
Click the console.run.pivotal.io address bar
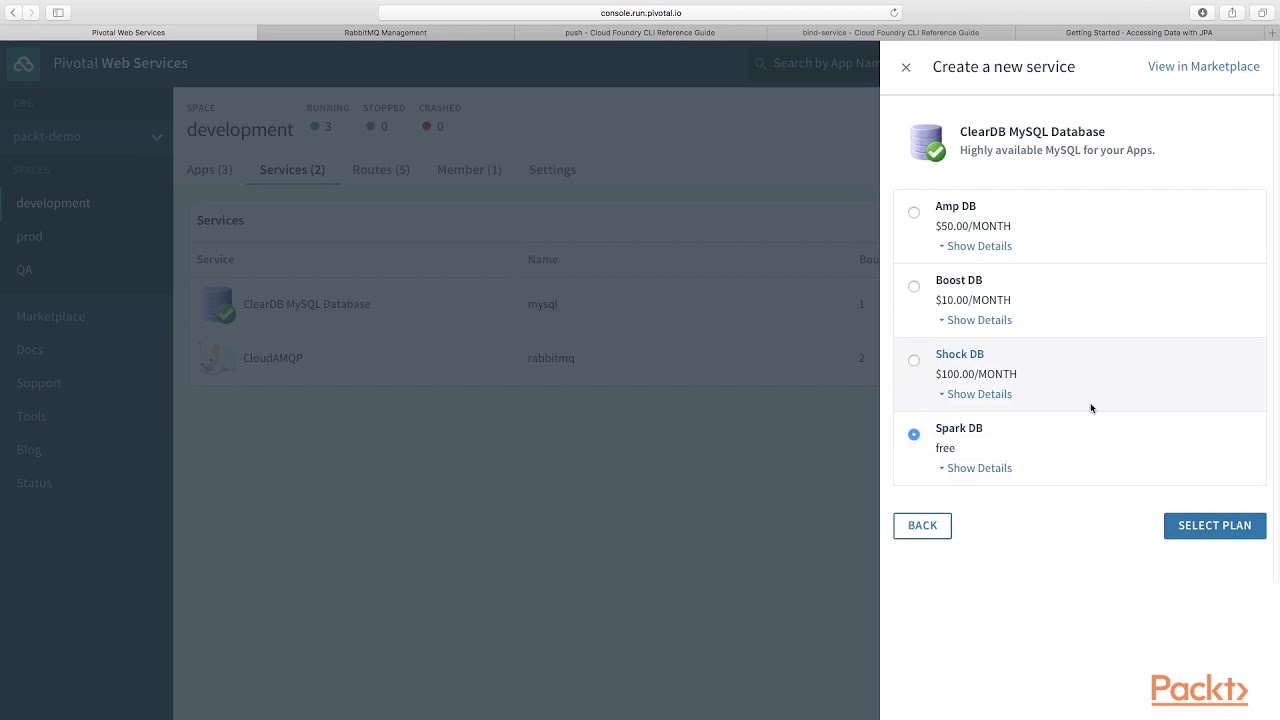(640, 13)
